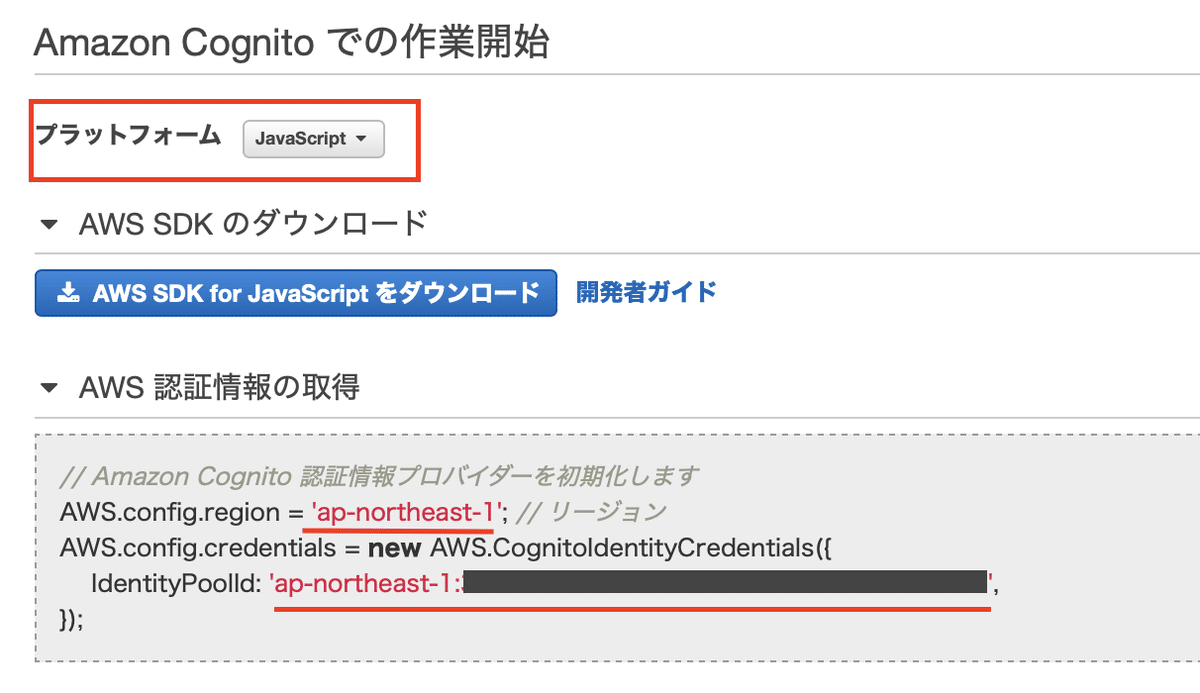Image resolution: width=1200 pixels, height=693 pixels.
Task: Collapse the AWS SDK のダウンロード section triangle
Action: point(49,224)
